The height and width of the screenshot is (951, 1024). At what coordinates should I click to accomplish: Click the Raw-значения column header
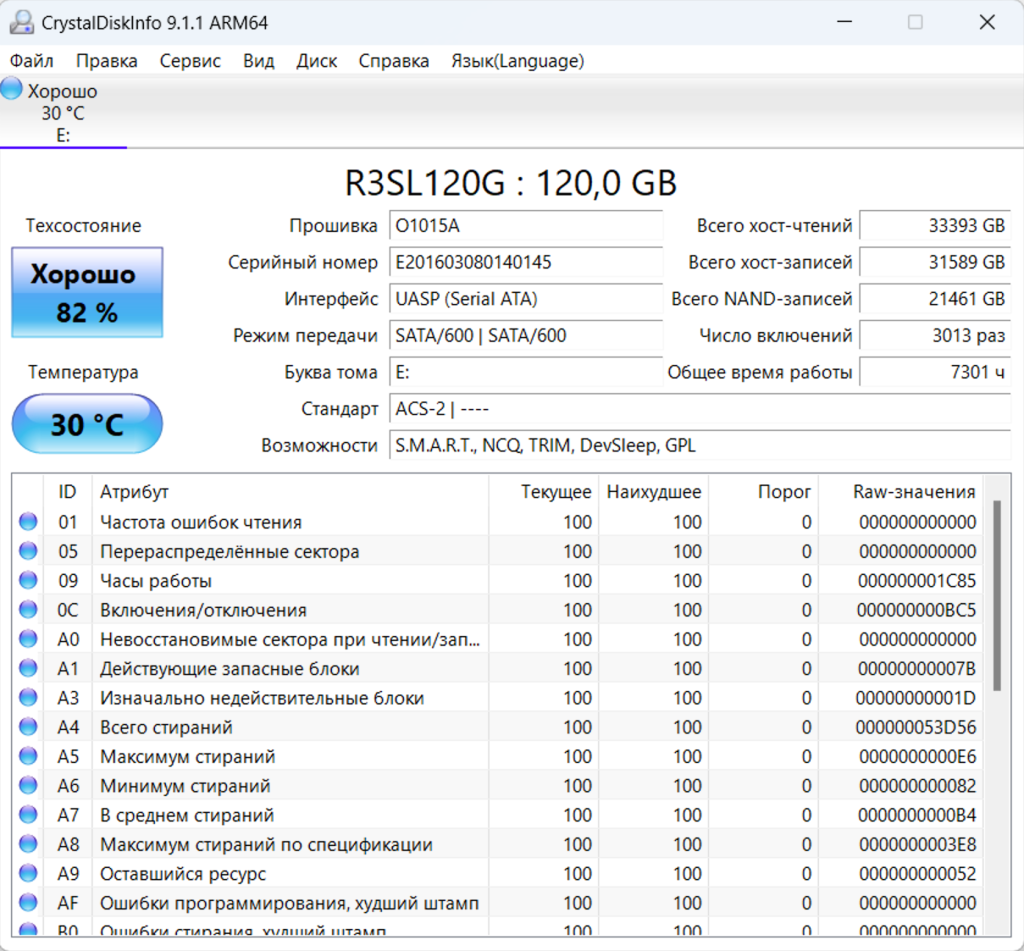[913, 491]
